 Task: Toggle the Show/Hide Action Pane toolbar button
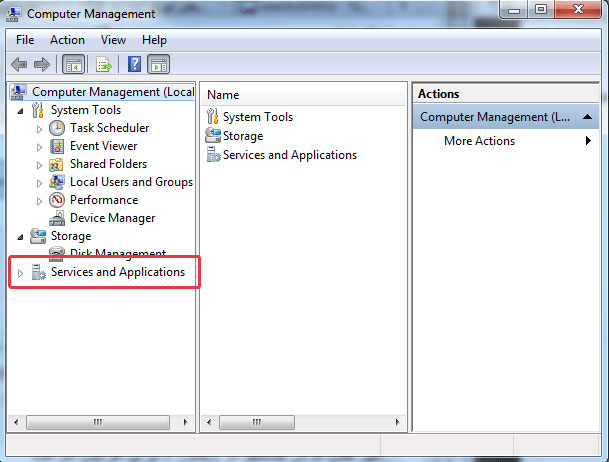[x=158, y=65]
